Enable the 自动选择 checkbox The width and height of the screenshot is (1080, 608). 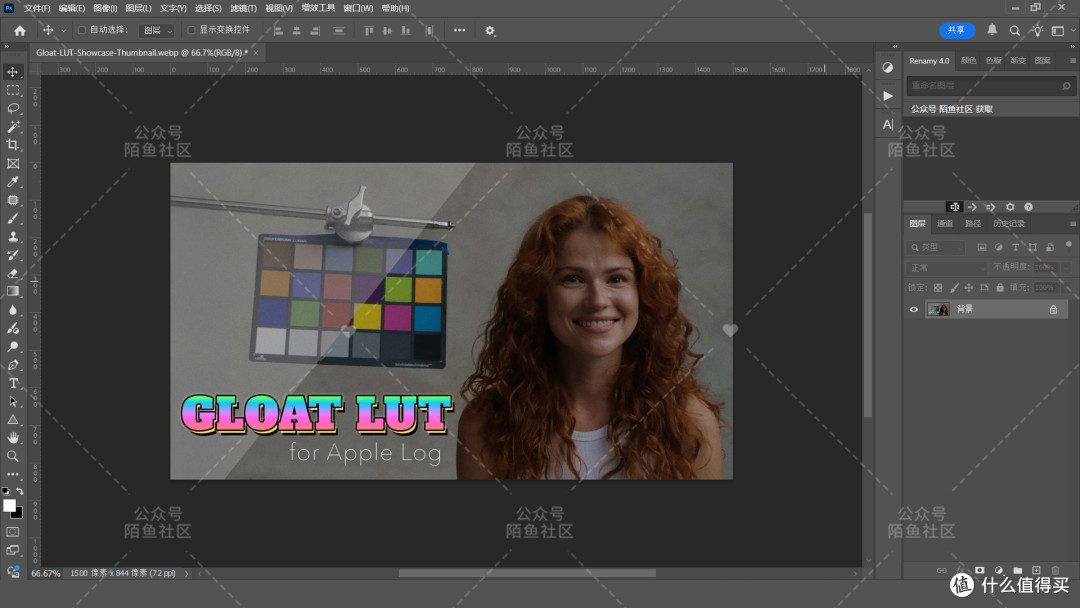(82, 30)
